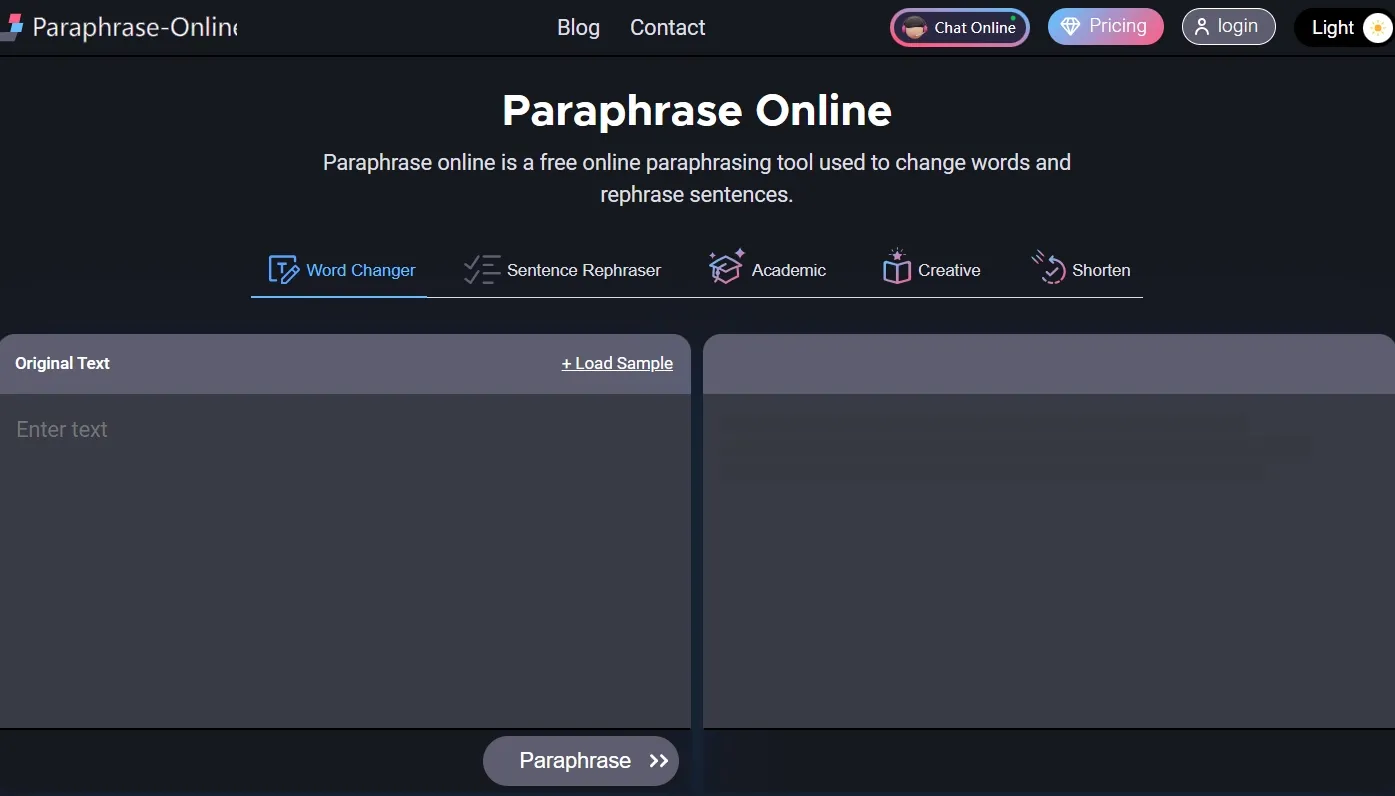This screenshot has width=1395, height=796.
Task: Click the Paraphrase submit button
Action: (581, 761)
